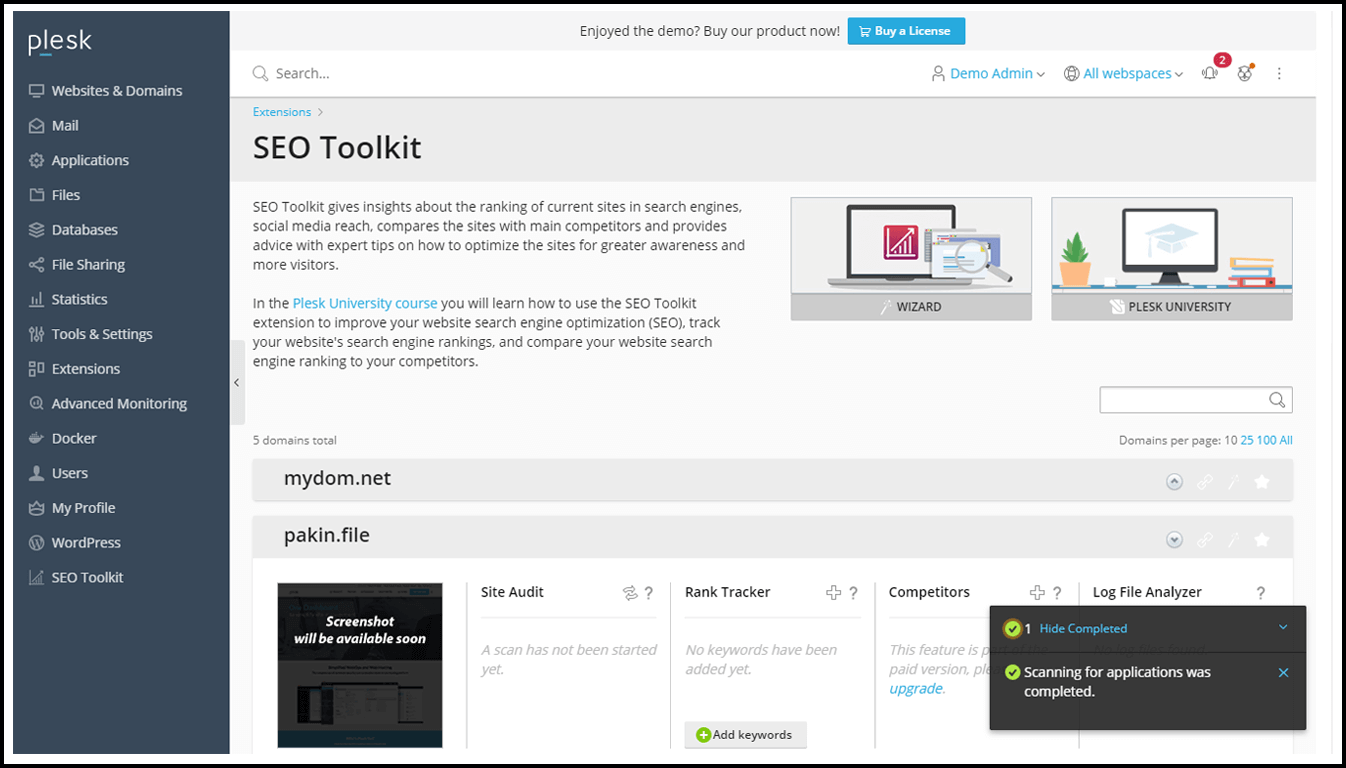Click the Docker whale icon
The image size is (1346, 768).
(x=37, y=438)
